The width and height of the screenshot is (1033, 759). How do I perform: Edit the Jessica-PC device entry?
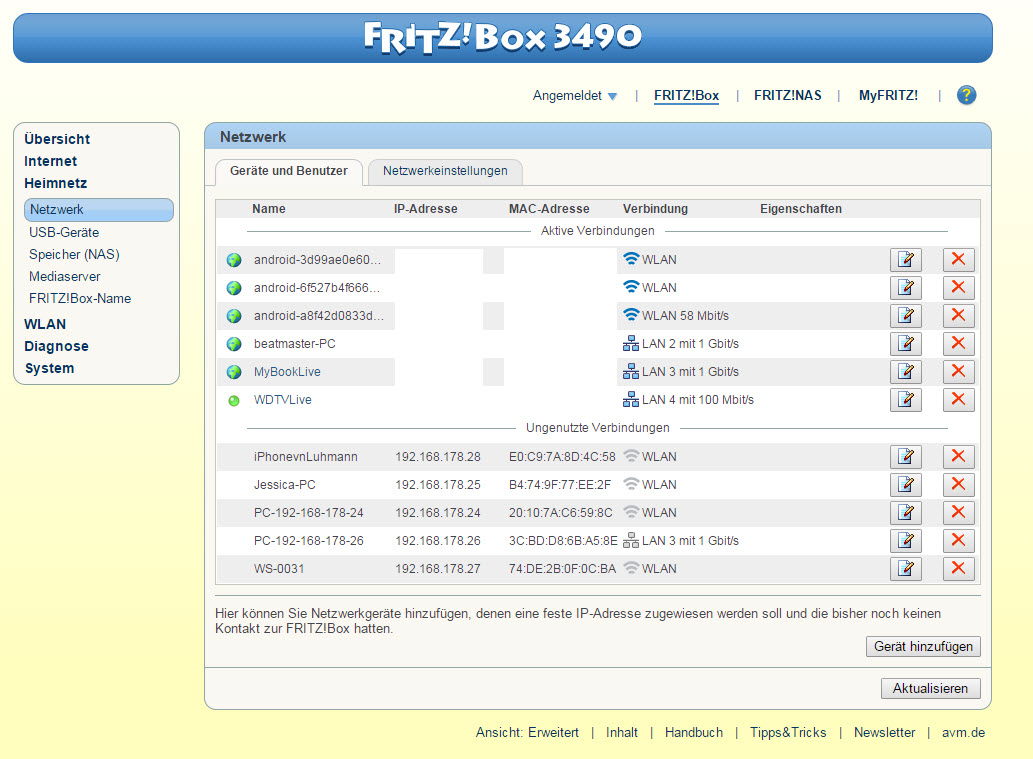(x=906, y=484)
